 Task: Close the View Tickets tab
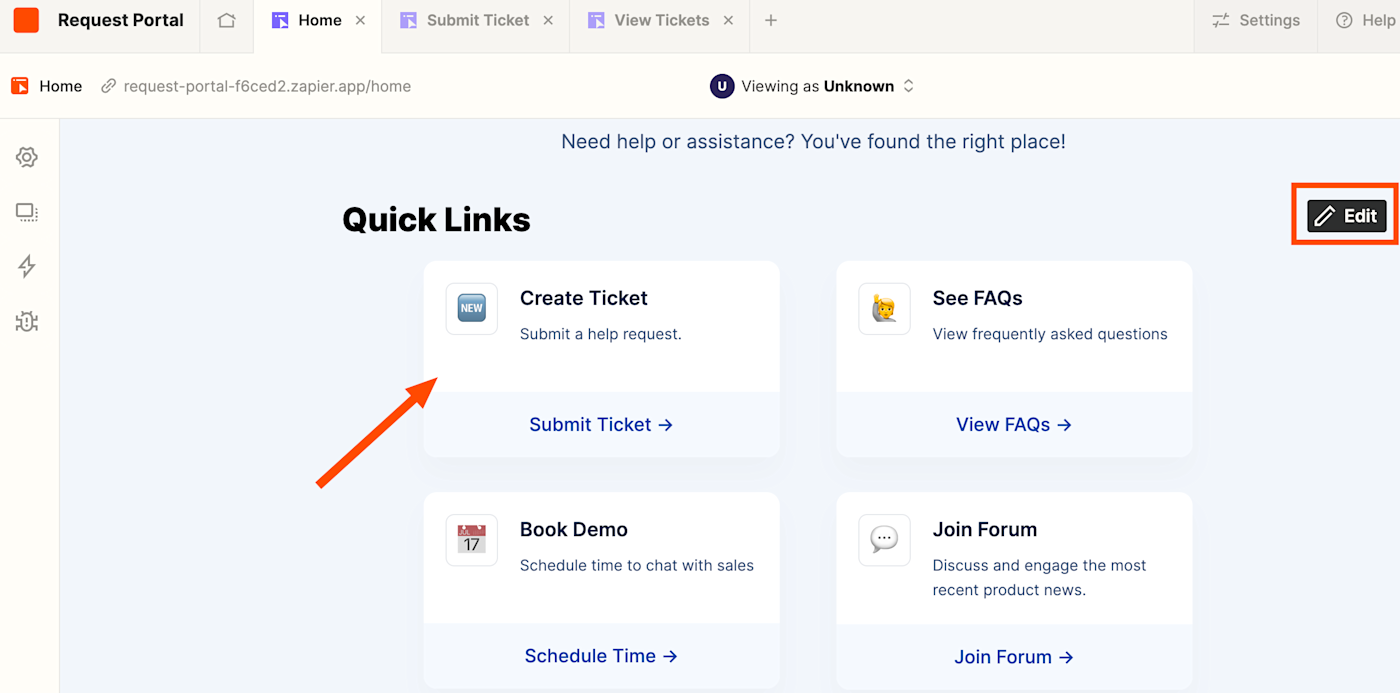coord(728,20)
